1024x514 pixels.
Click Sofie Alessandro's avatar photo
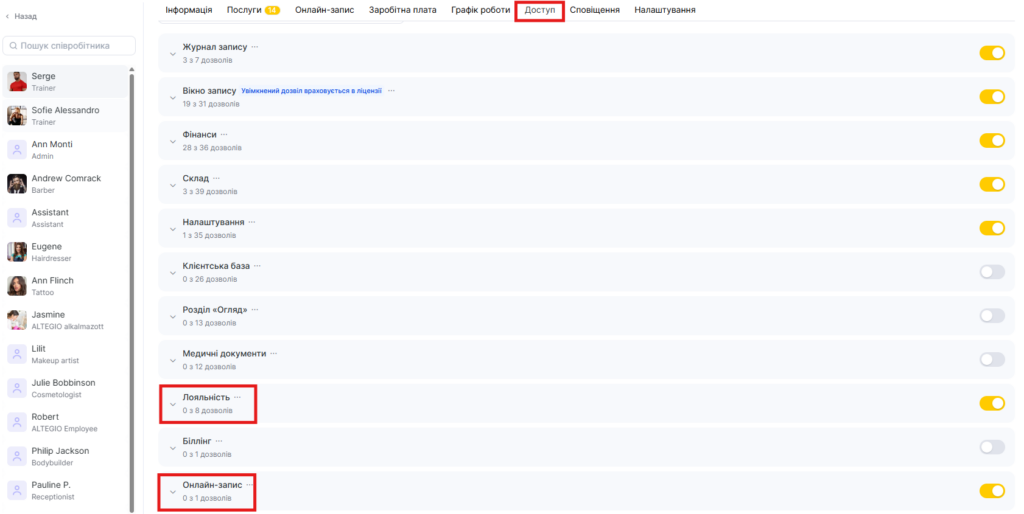tap(17, 115)
